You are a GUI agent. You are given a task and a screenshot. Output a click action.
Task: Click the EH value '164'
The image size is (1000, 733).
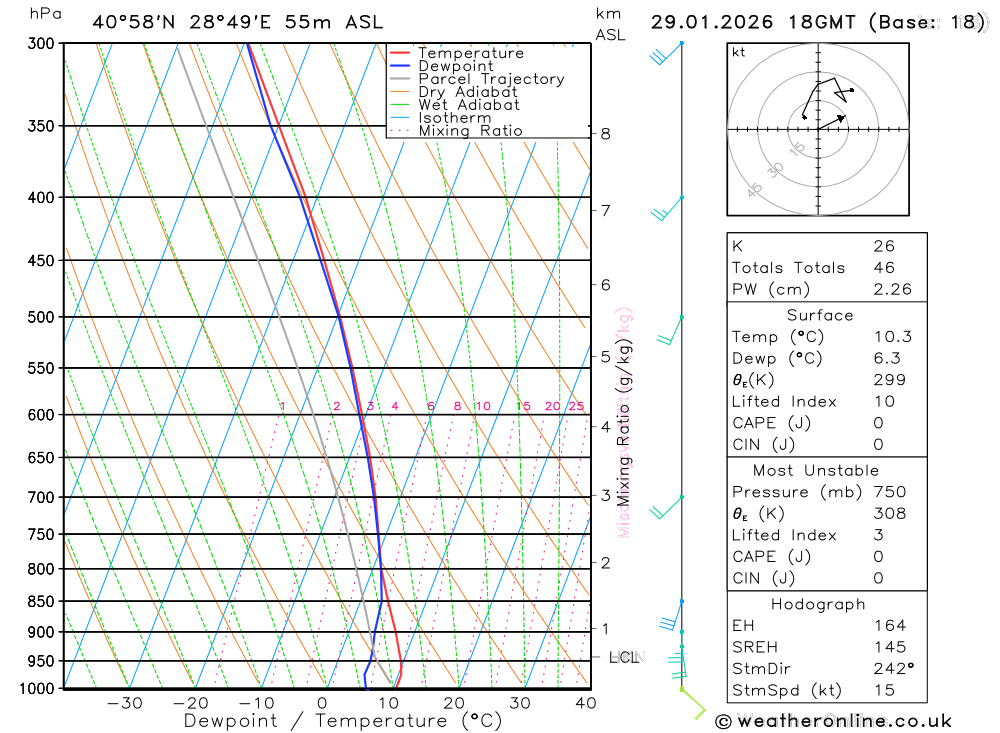(x=890, y=626)
